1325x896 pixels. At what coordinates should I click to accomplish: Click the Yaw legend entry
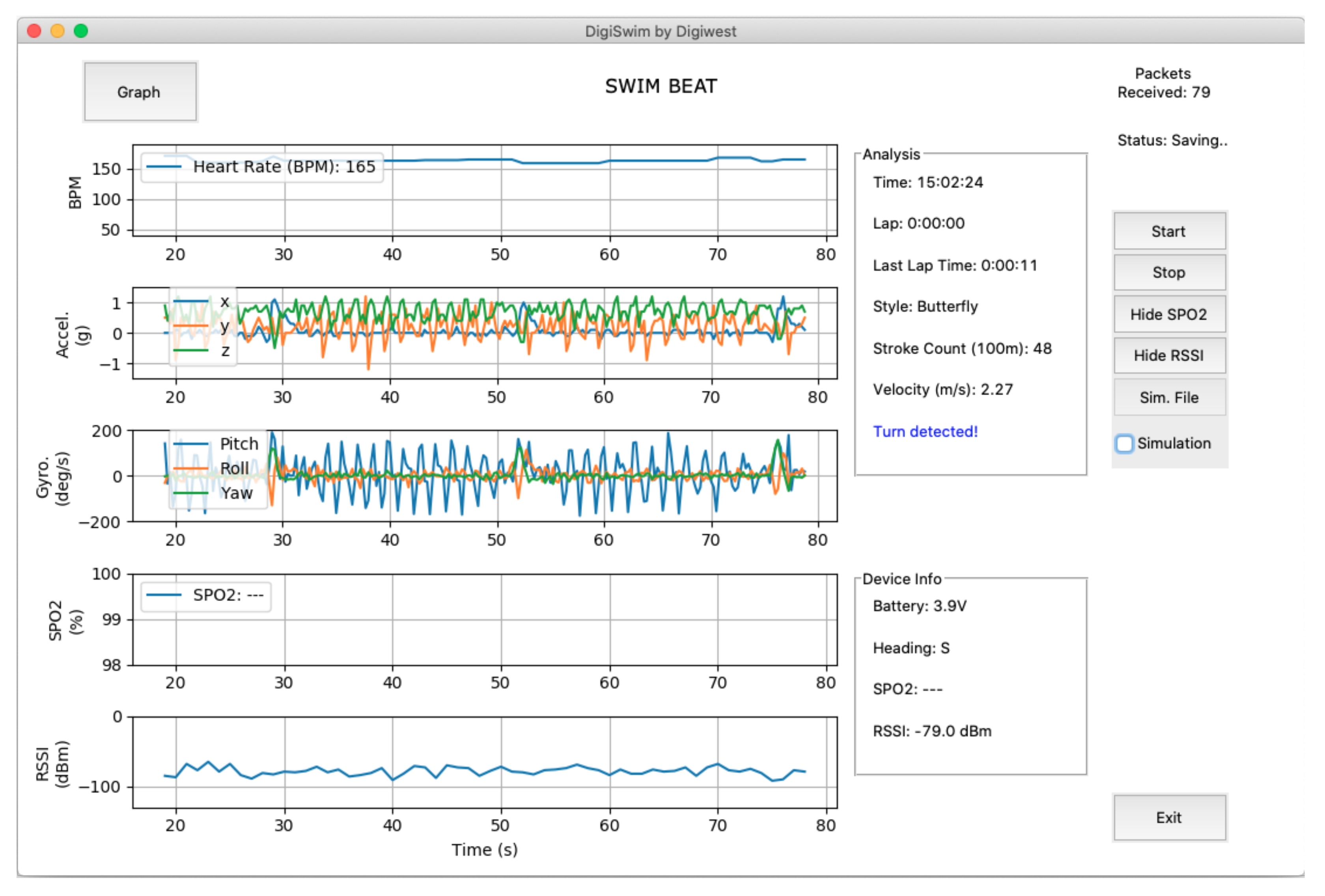(236, 493)
